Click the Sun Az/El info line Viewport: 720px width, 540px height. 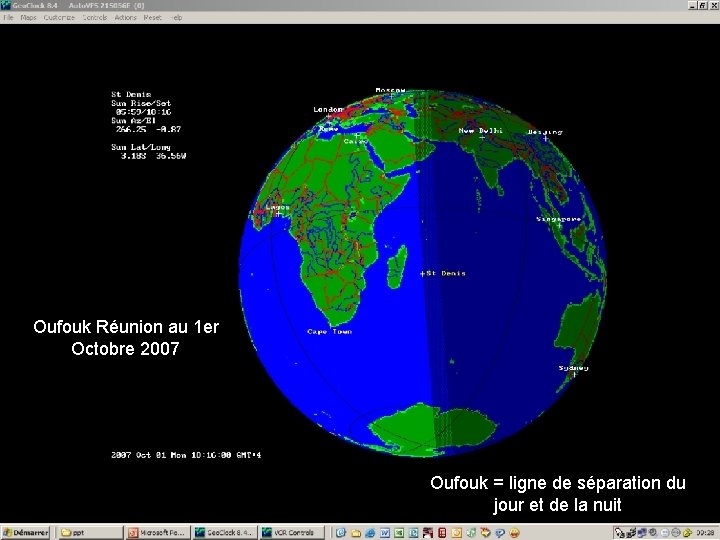[x=134, y=121]
